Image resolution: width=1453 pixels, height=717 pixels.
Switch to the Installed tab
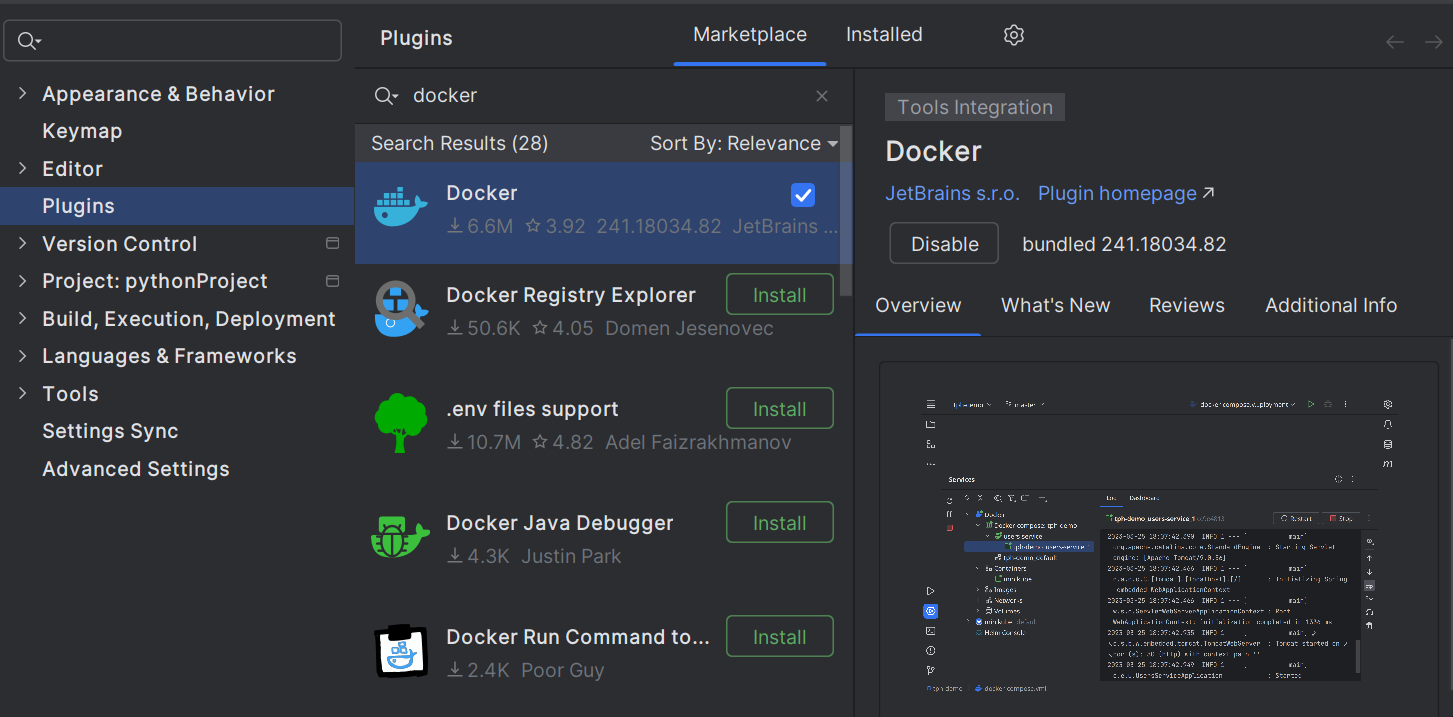(884, 35)
